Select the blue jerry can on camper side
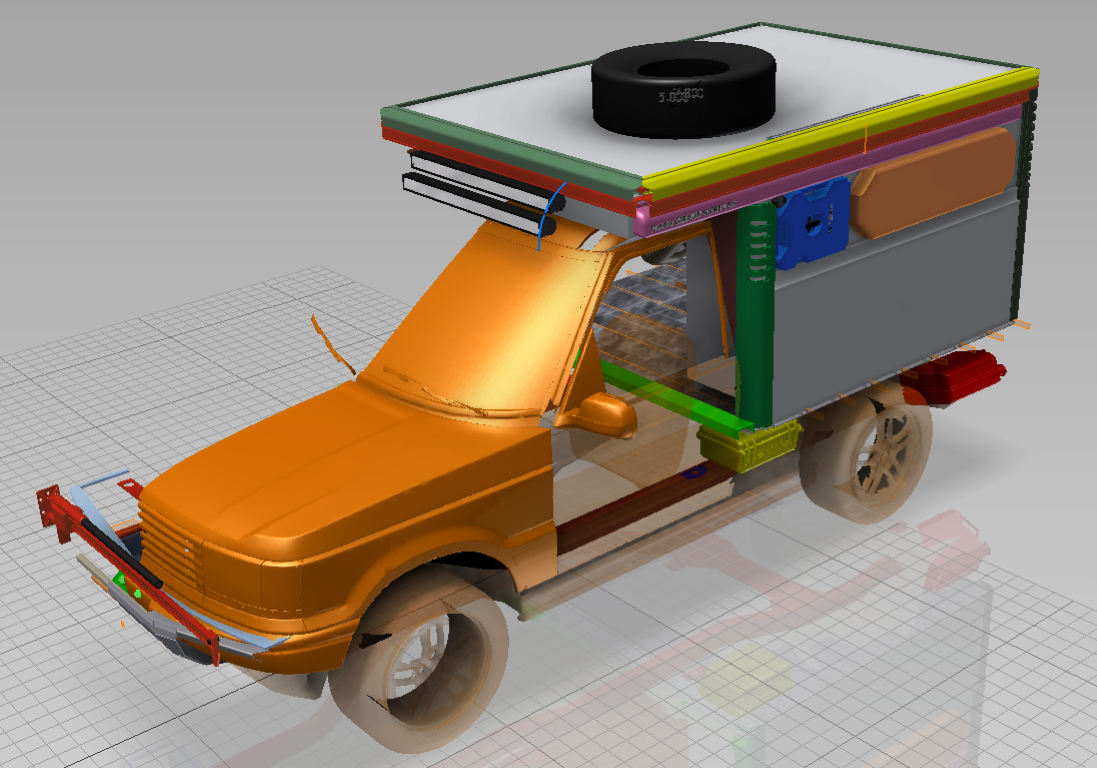1097x768 pixels. click(x=814, y=222)
